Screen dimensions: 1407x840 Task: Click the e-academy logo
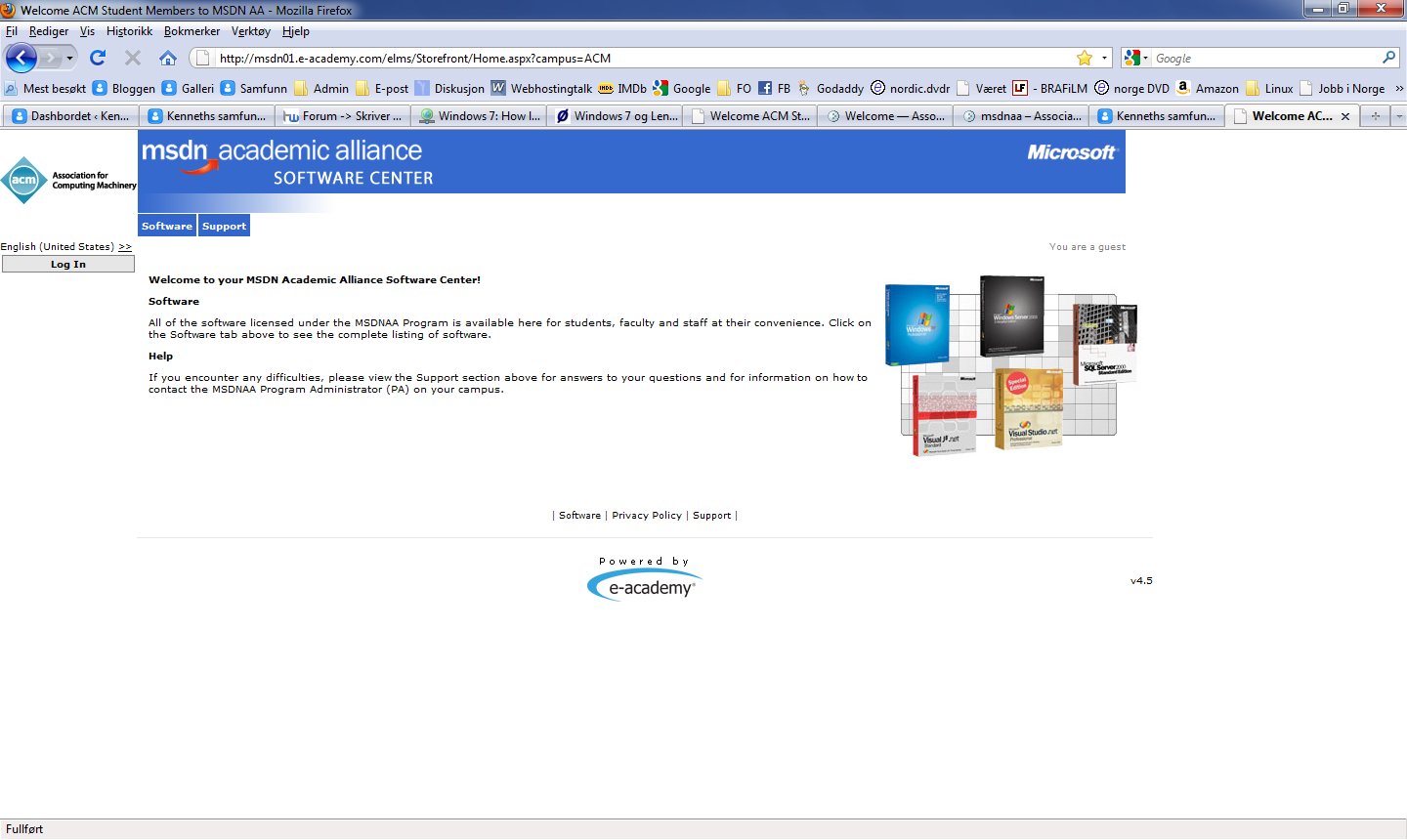coord(645,585)
